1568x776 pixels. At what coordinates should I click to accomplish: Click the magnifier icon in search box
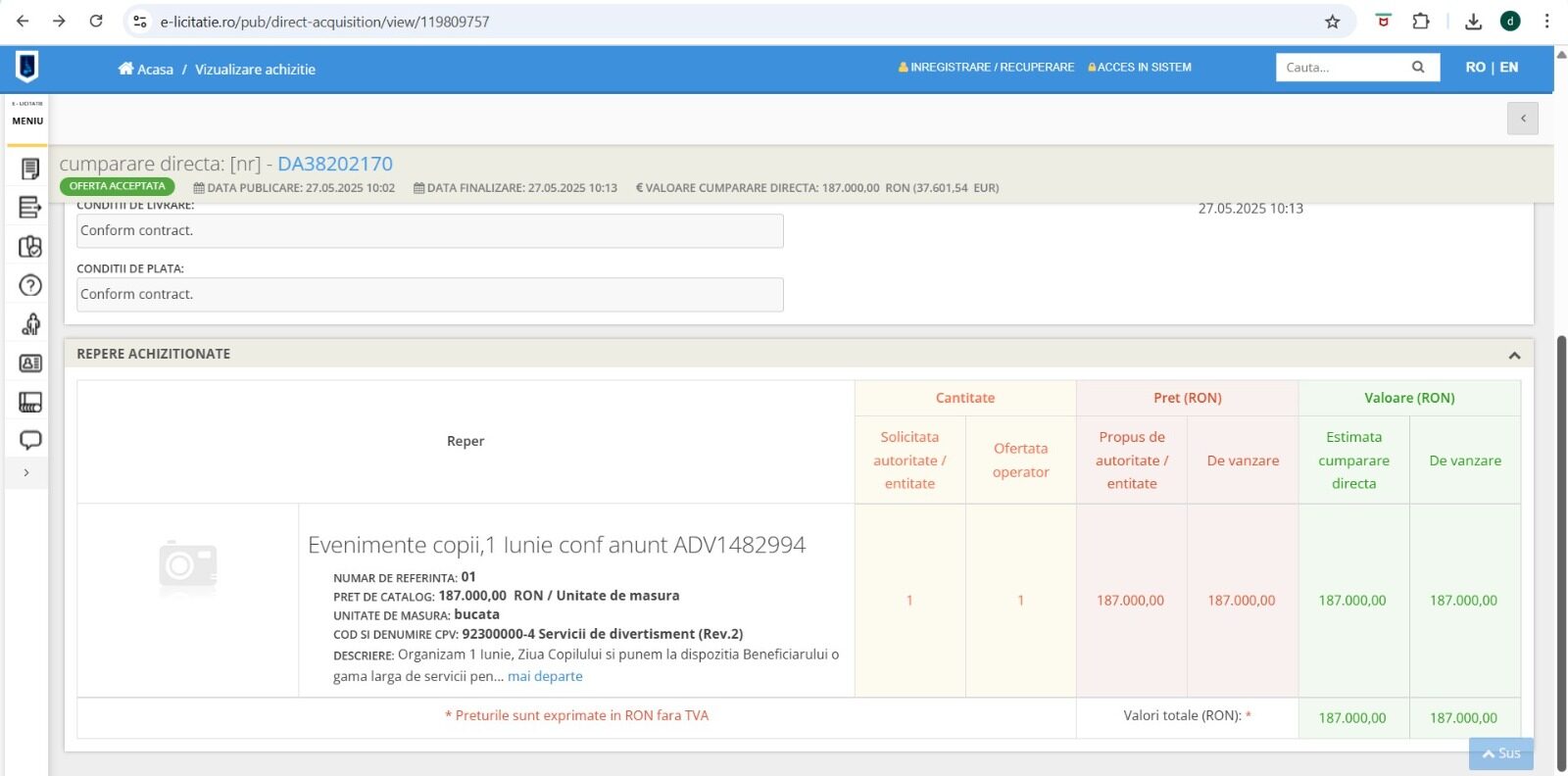(x=1417, y=68)
